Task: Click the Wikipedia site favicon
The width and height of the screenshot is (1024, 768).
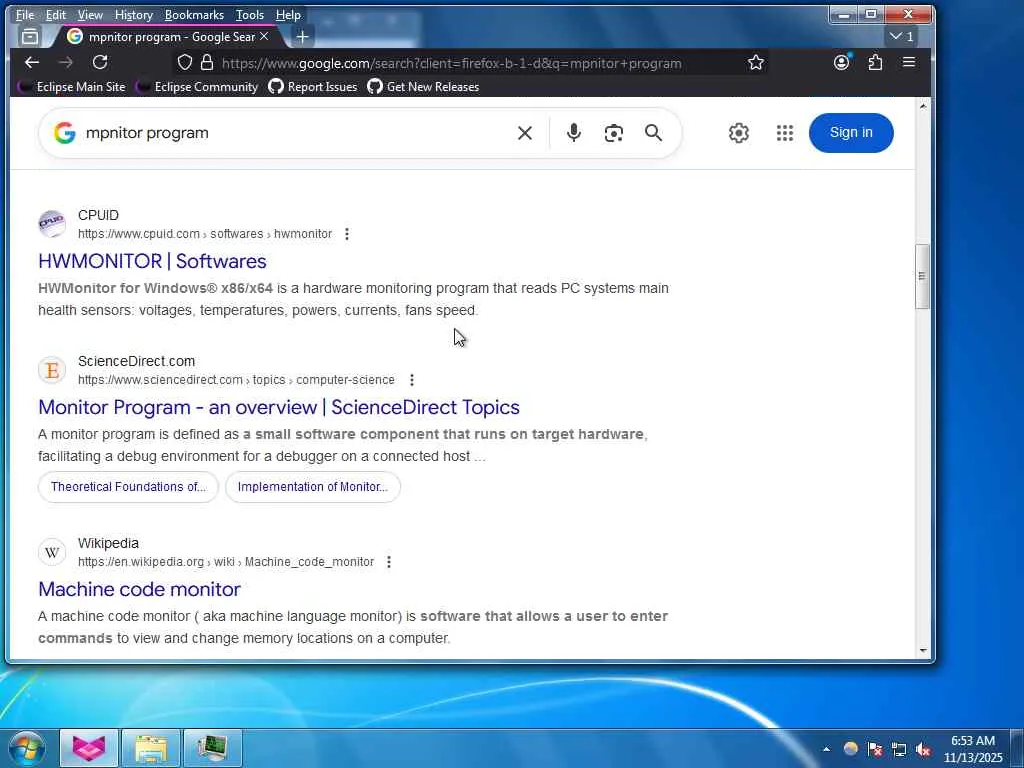Action: (52, 552)
